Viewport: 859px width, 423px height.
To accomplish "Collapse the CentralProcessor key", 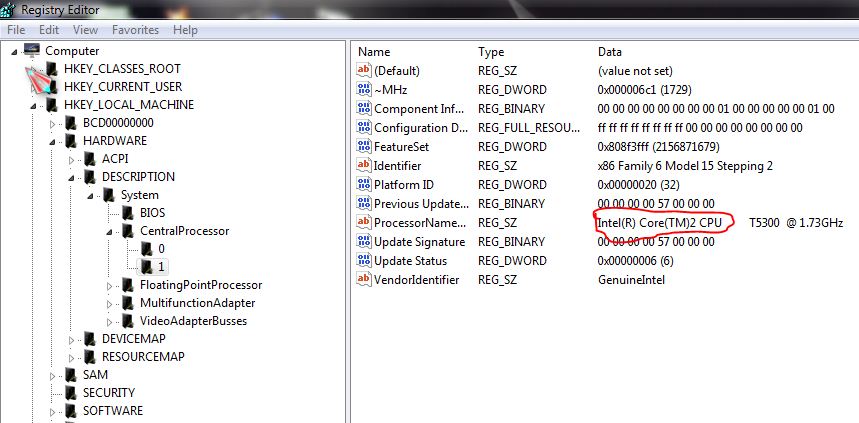I will (110, 232).
